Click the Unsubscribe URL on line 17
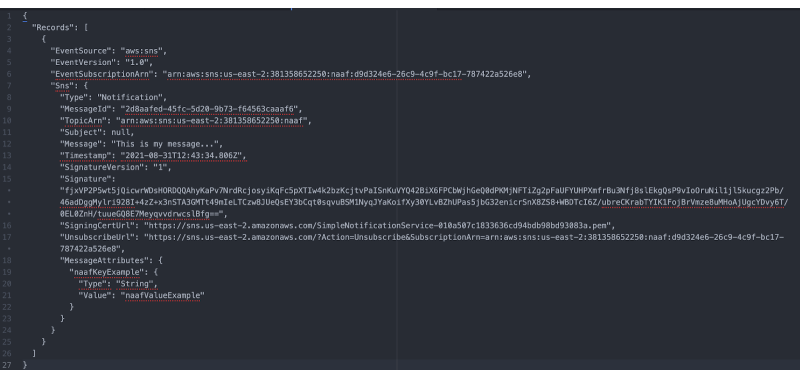Screen dimensions: 800x370 coord(464,237)
